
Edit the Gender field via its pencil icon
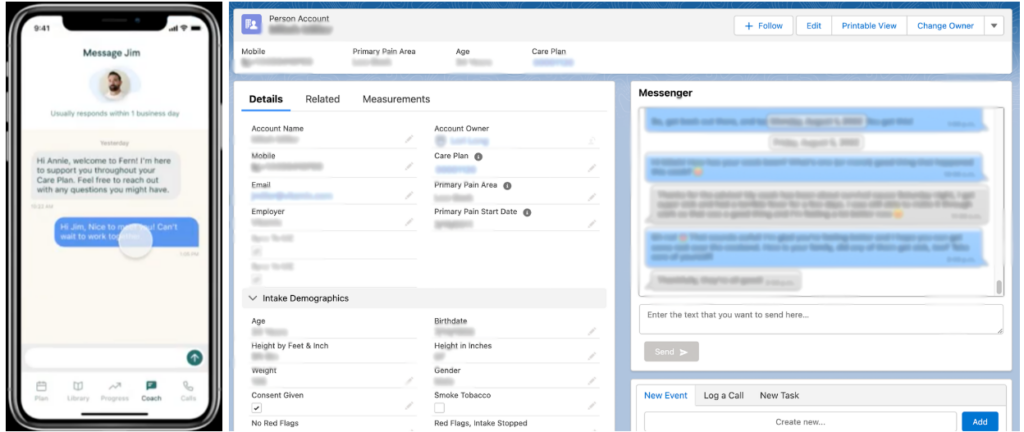(592, 381)
